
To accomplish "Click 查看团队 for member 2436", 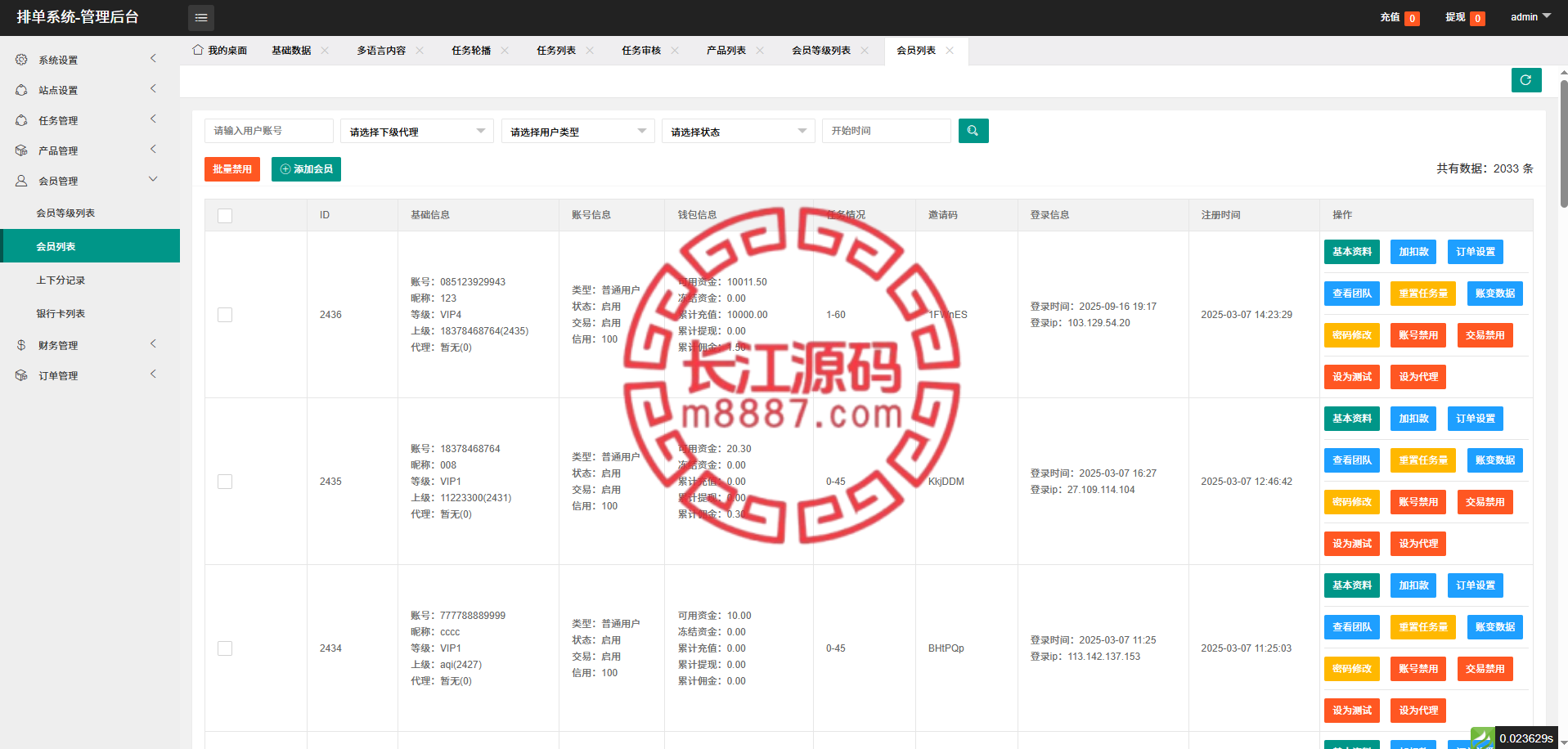I will [x=1352, y=294].
